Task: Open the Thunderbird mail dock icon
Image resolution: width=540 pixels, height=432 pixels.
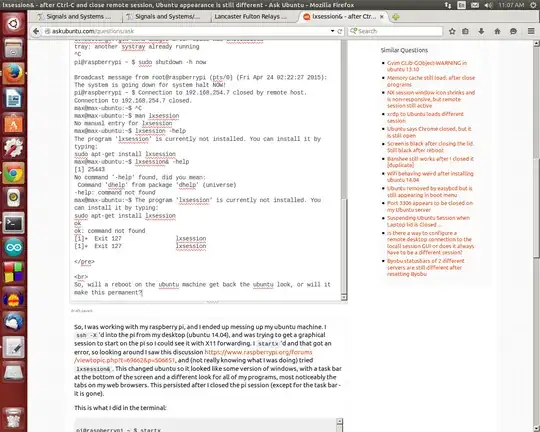Action: 13,322
